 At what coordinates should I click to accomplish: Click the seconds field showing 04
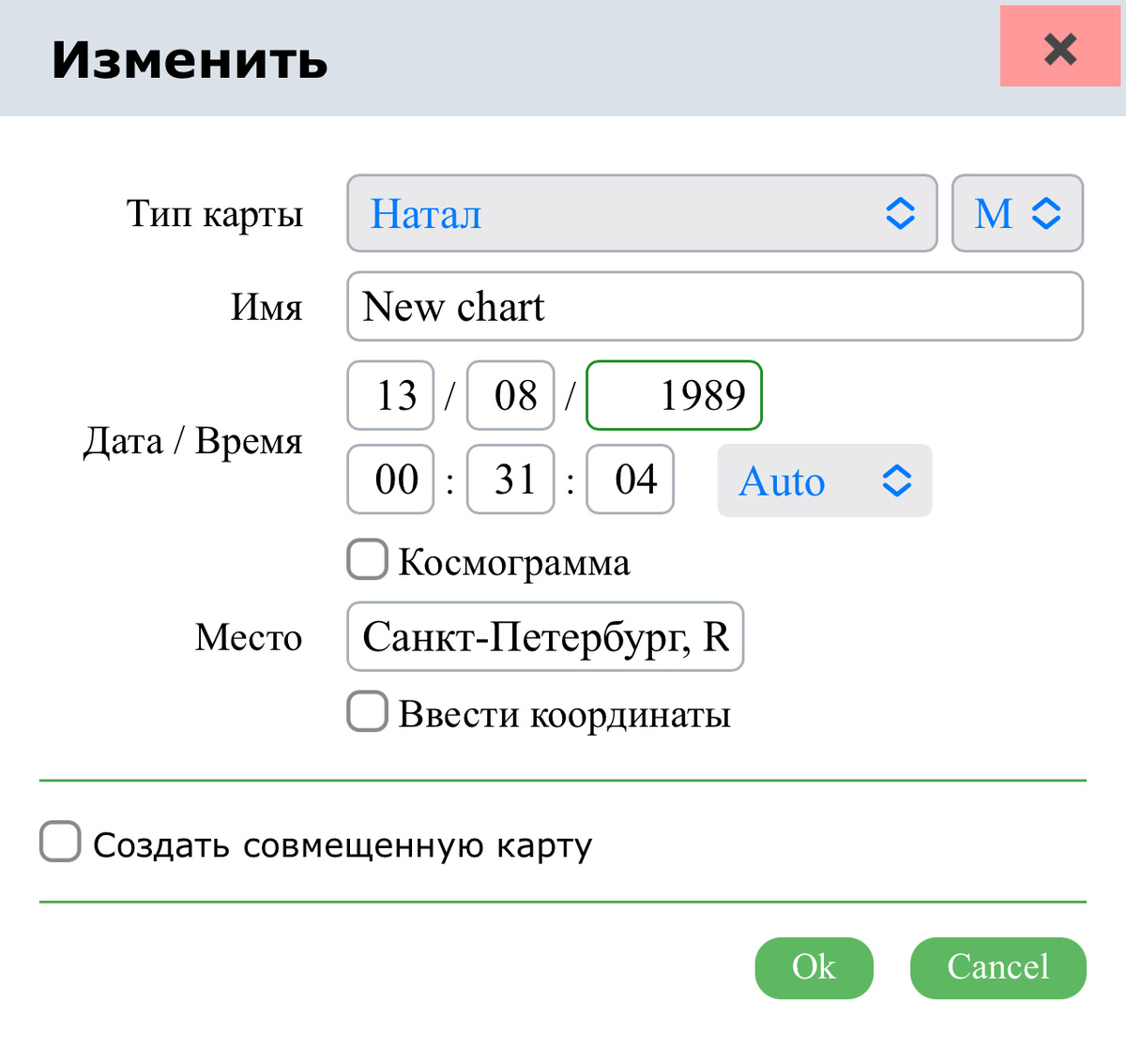pyautogui.click(x=630, y=479)
